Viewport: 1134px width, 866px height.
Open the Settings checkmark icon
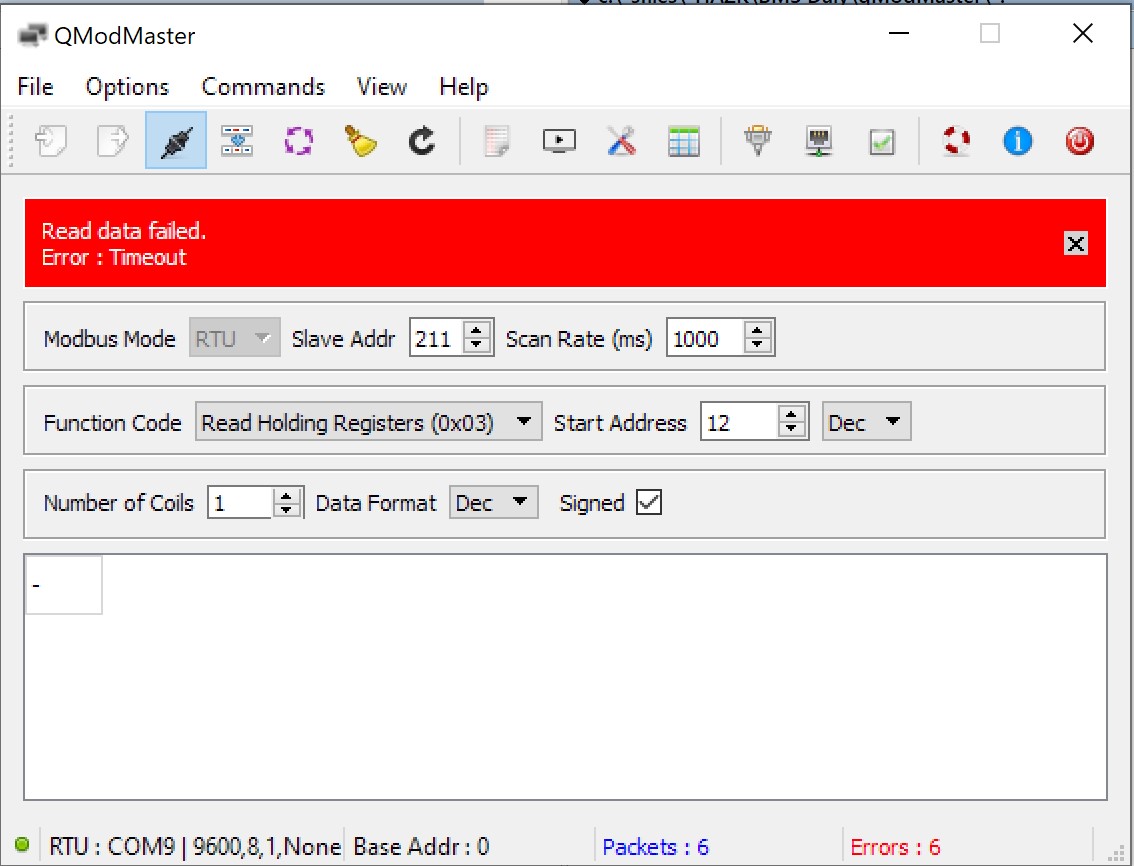tap(882, 141)
